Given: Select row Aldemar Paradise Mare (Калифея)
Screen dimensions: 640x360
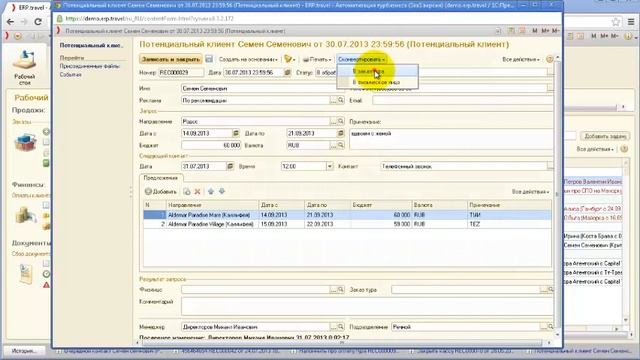Looking at the screenshot, I should tap(347, 215).
